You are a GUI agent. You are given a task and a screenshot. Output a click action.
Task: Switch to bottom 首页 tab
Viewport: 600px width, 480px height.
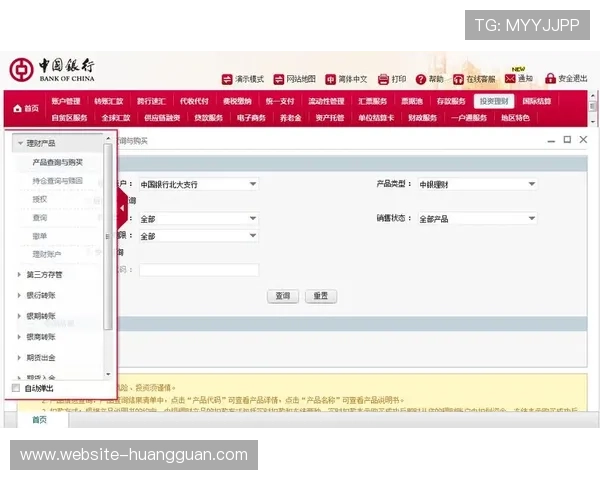(x=39, y=420)
